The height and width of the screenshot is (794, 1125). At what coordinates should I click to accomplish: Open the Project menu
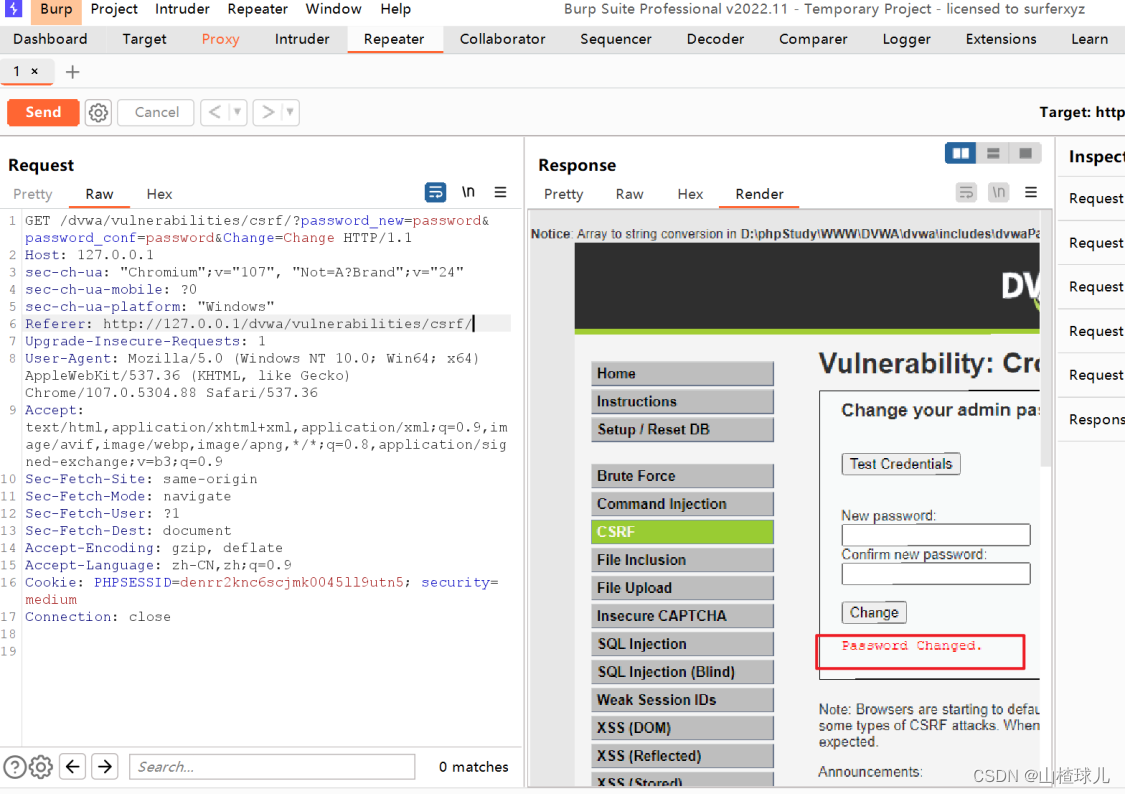pyautogui.click(x=114, y=9)
